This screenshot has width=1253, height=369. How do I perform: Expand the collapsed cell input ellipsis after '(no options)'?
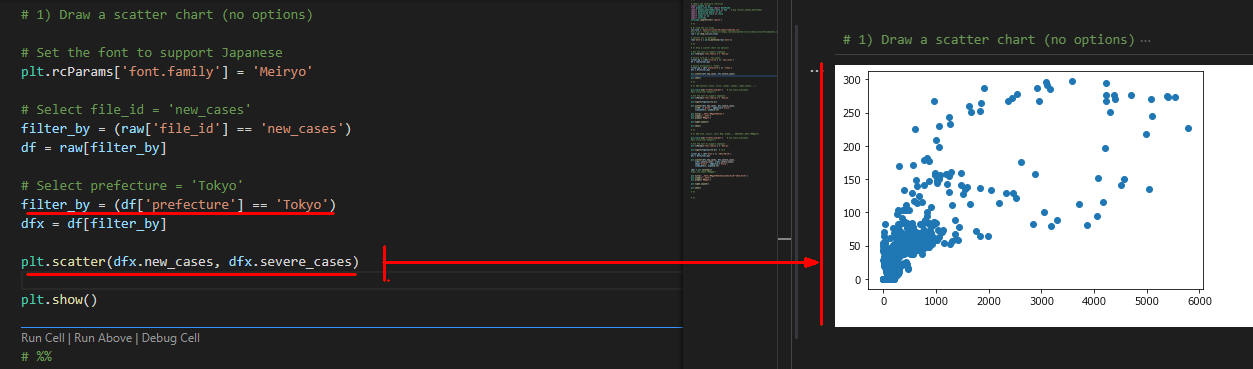pyautogui.click(x=1144, y=40)
